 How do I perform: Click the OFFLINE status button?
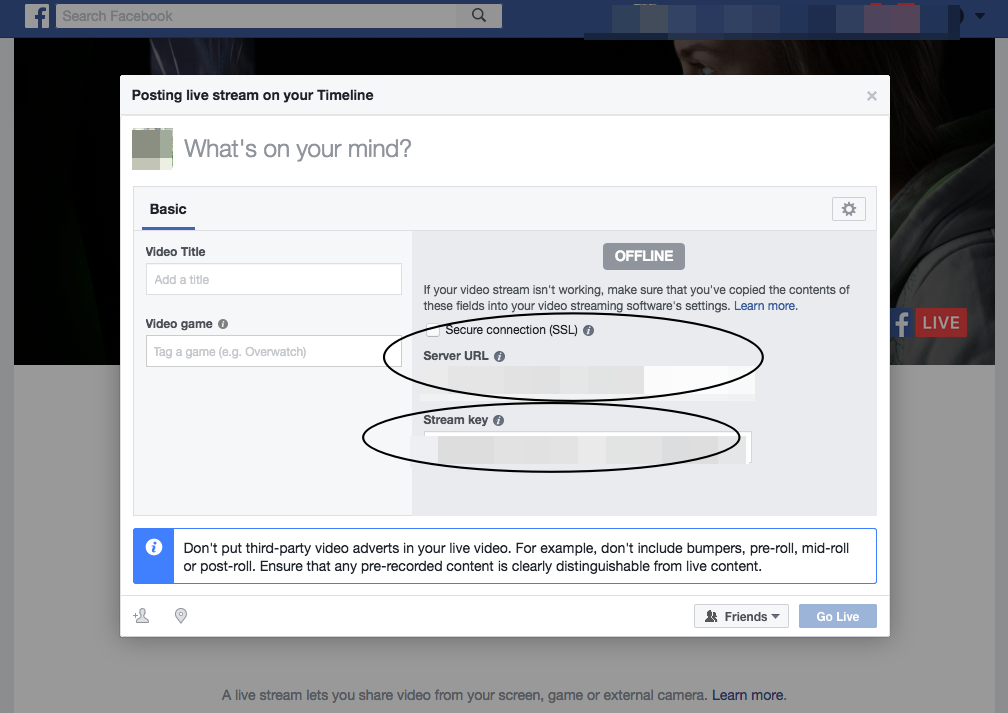coord(644,257)
